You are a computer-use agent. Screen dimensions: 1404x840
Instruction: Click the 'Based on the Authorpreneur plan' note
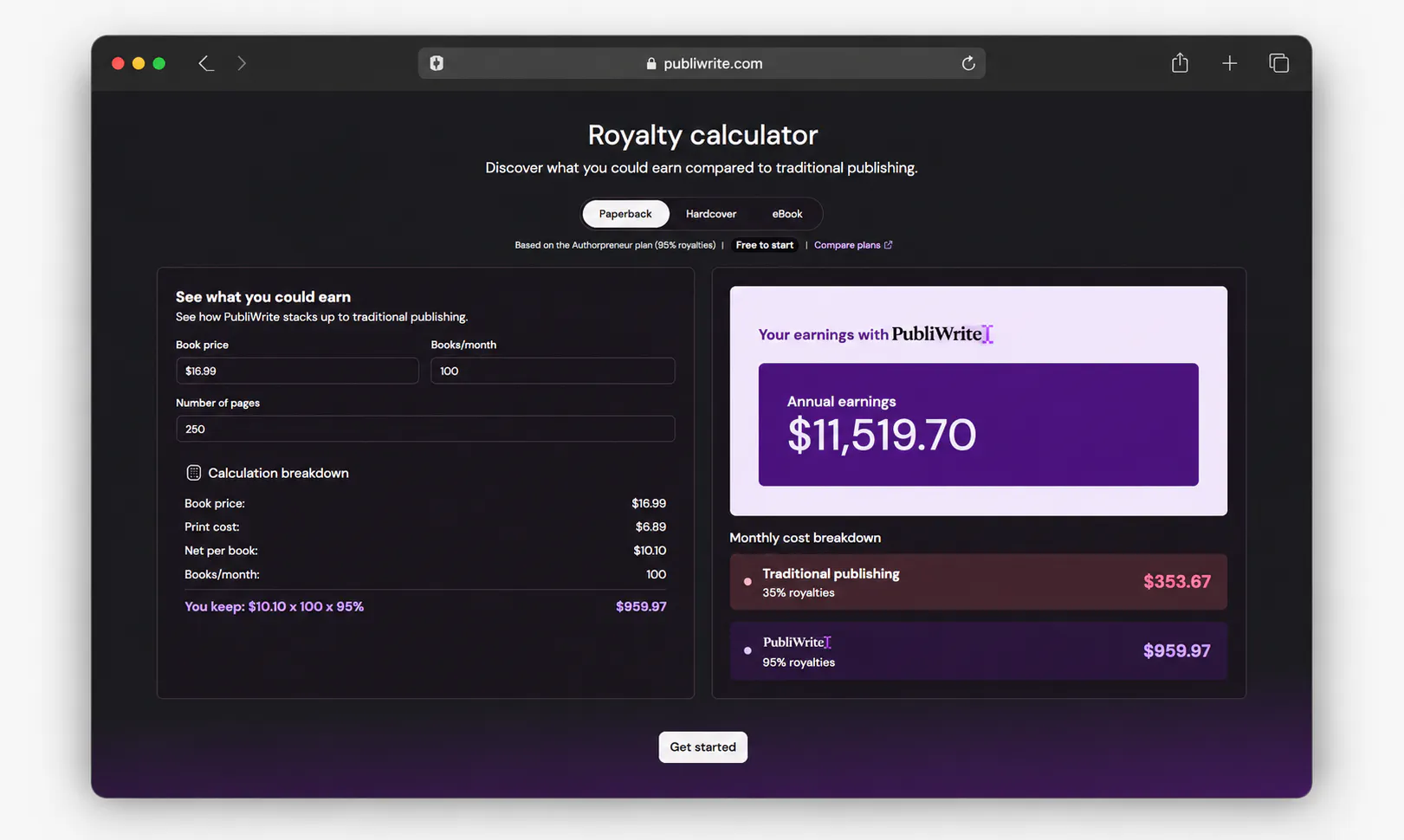click(615, 245)
